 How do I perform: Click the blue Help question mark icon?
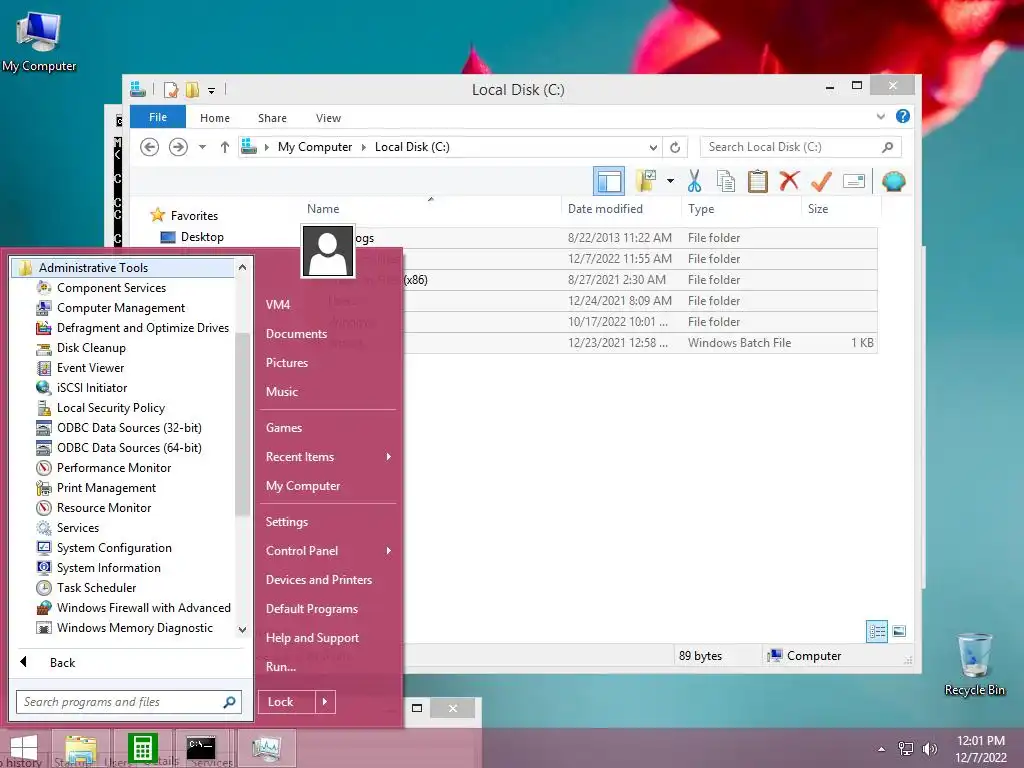903,116
